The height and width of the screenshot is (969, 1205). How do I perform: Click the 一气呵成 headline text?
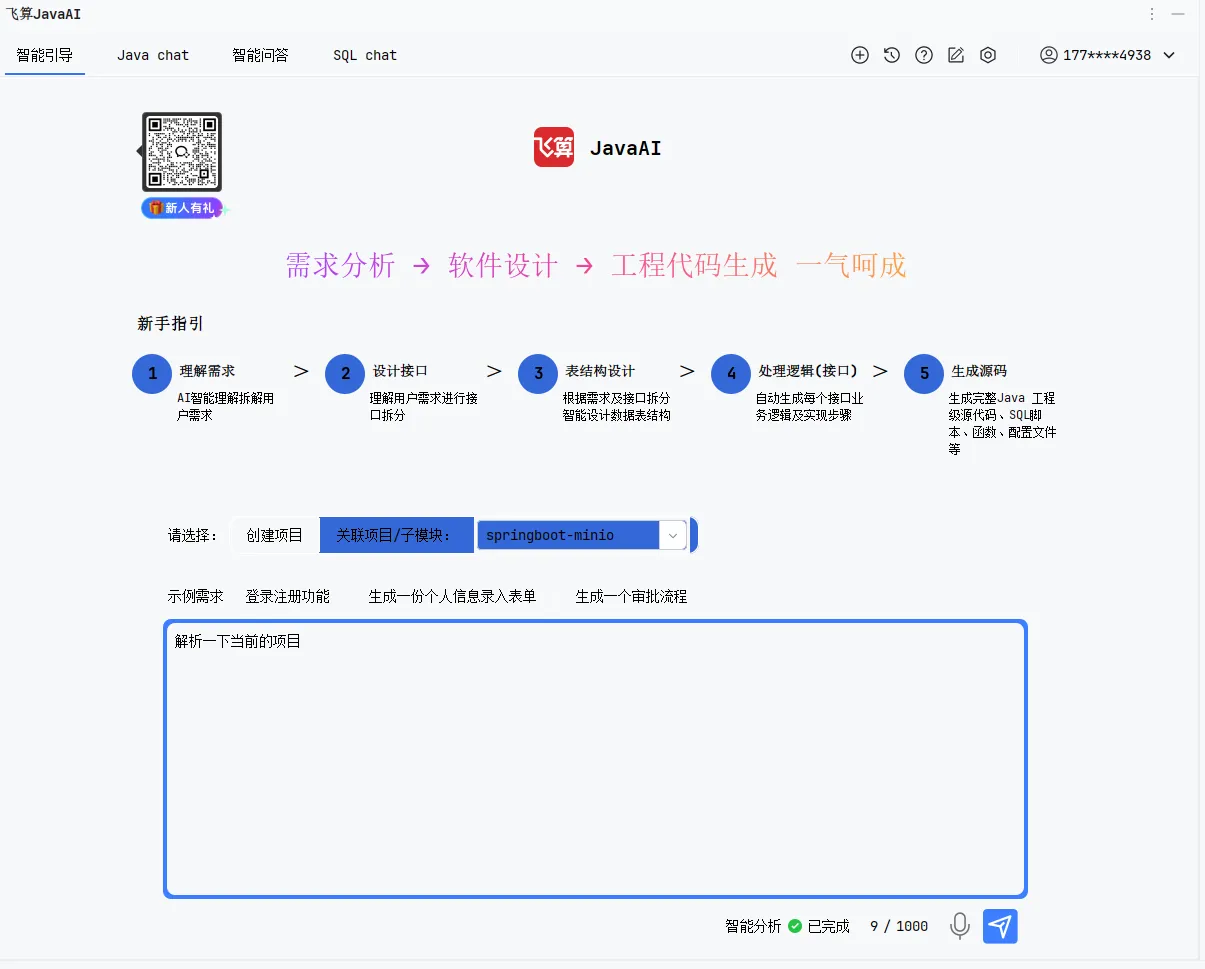tap(852, 265)
